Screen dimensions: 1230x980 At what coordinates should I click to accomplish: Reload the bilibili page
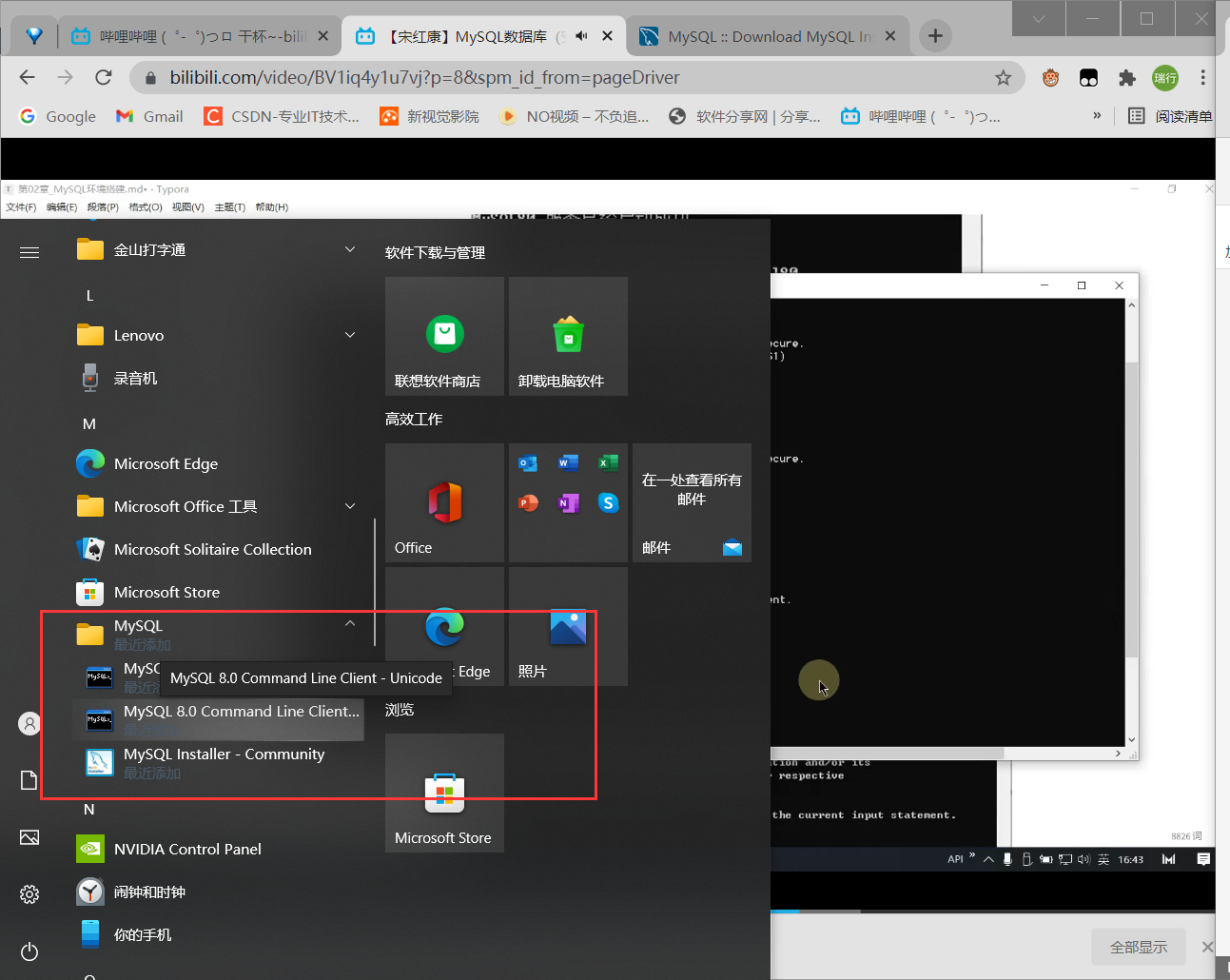click(x=104, y=78)
